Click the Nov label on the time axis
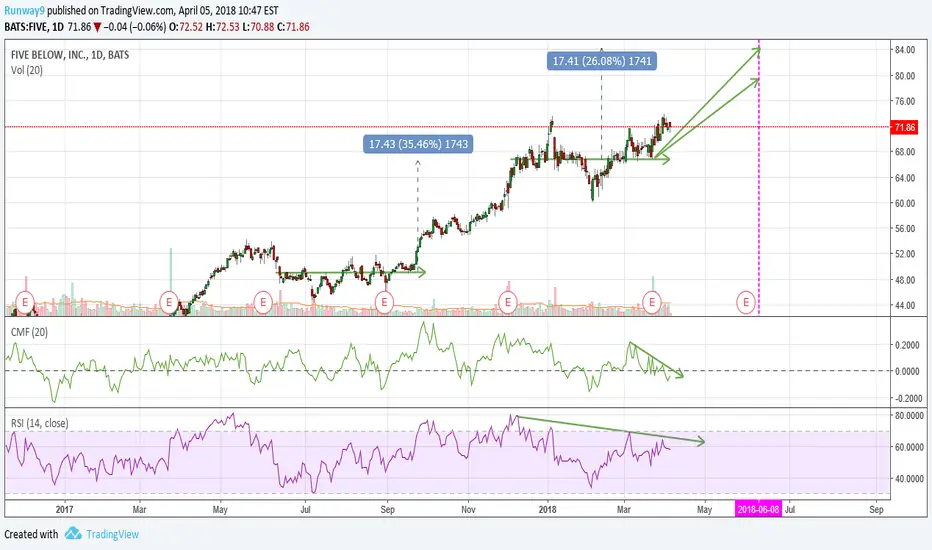Viewport: 932px width, 550px height. pyautogui.click(x=468, y=510)
